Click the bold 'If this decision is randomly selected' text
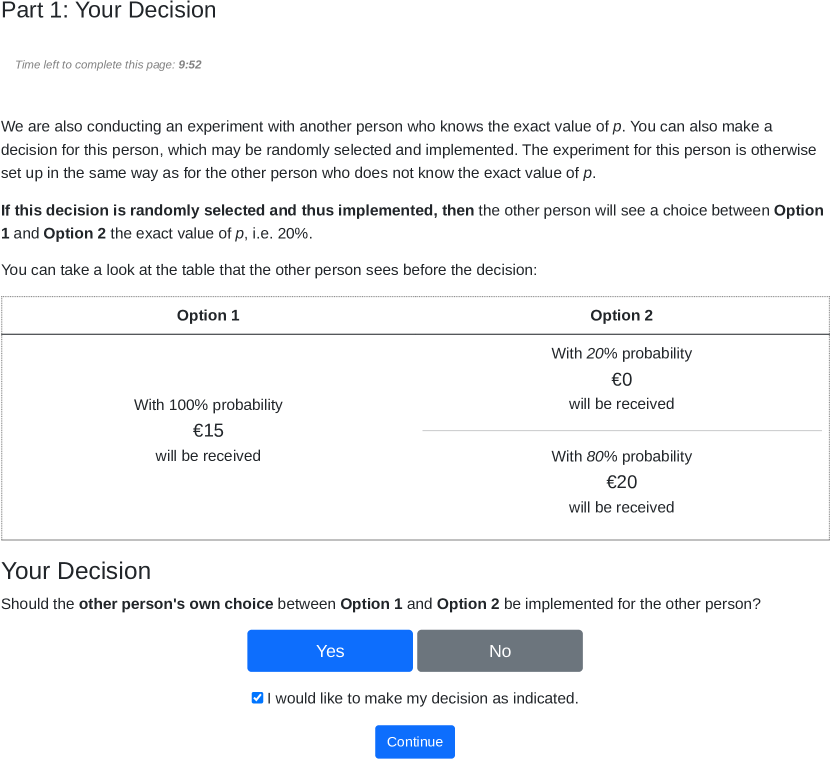The image size is (830, 759). pyautogui.click(x=238, y=210)
